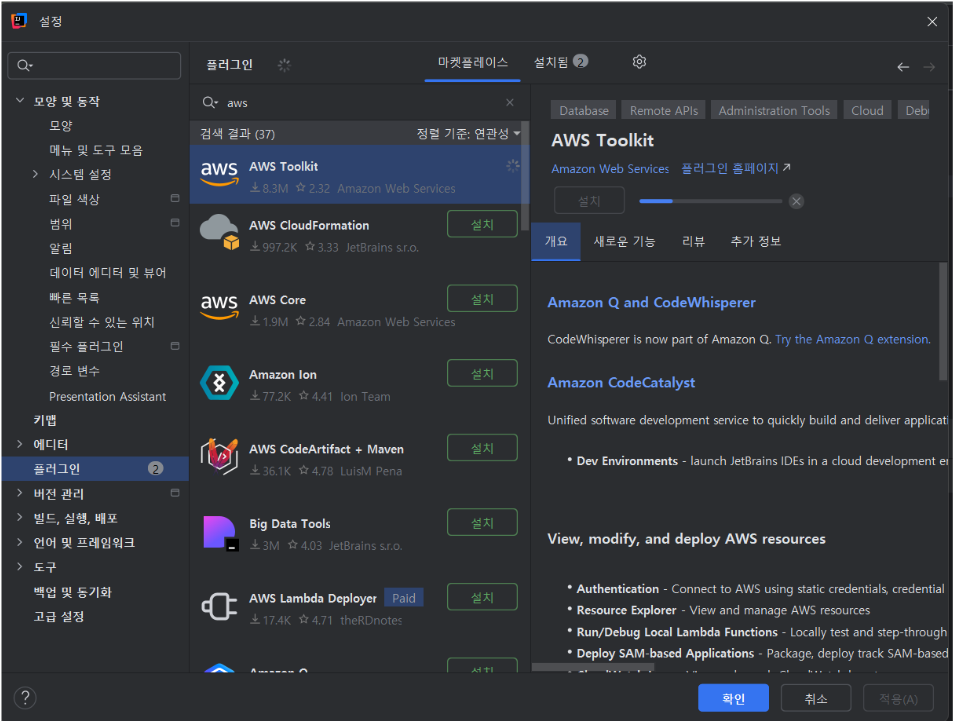Collapse the 모양 및 동작 tree section
Viewport: 954px width, 722px height.
point(19,100)
